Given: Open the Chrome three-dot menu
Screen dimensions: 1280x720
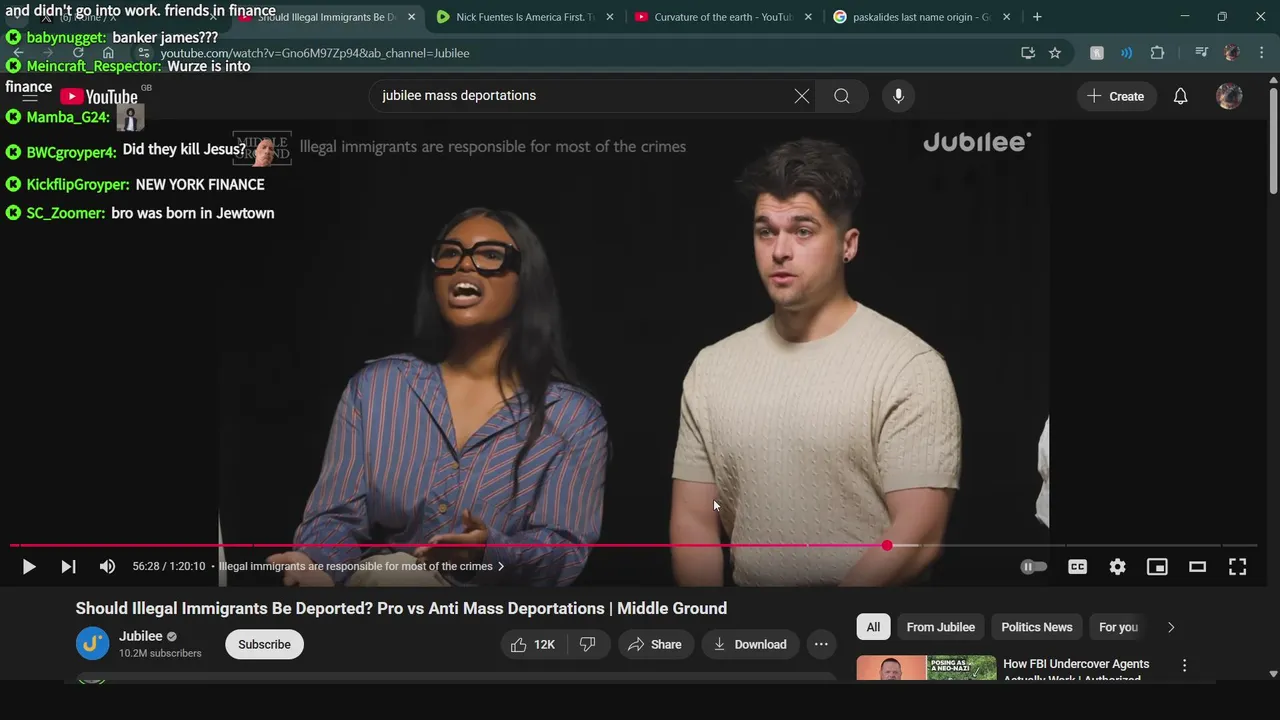Looking at the screenshot, I should [1260, 53].
